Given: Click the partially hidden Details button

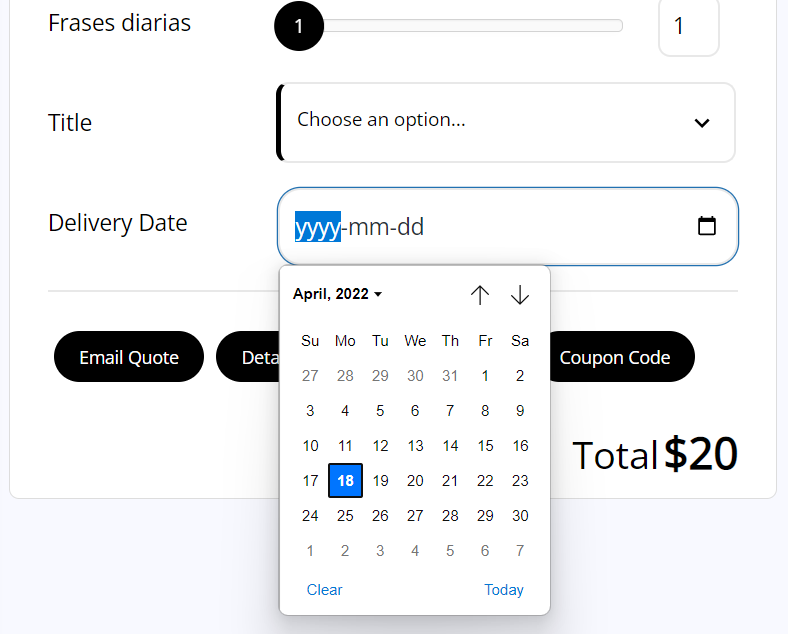Looking at the screenshot, I should [248, 357].
